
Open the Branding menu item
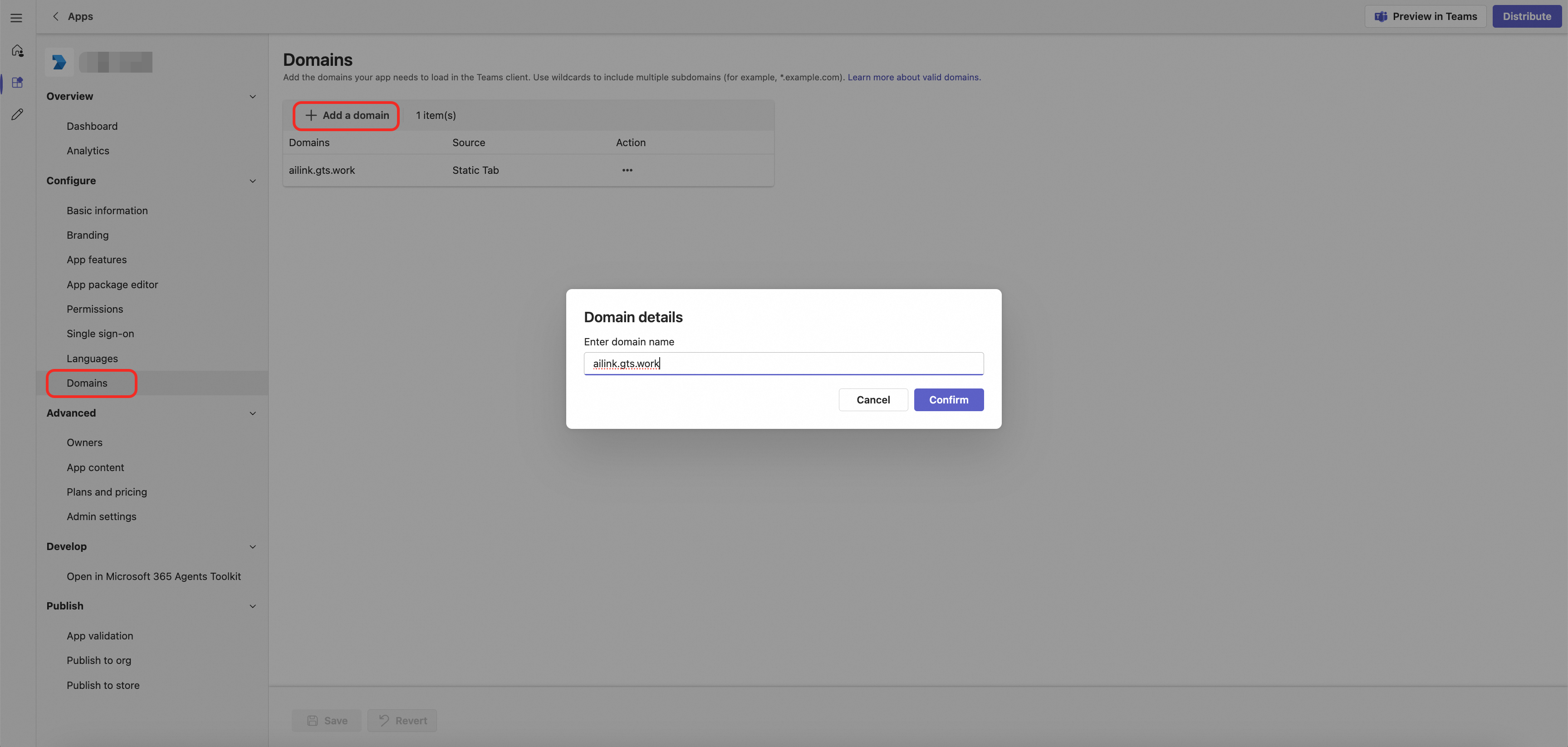(88, 235)
